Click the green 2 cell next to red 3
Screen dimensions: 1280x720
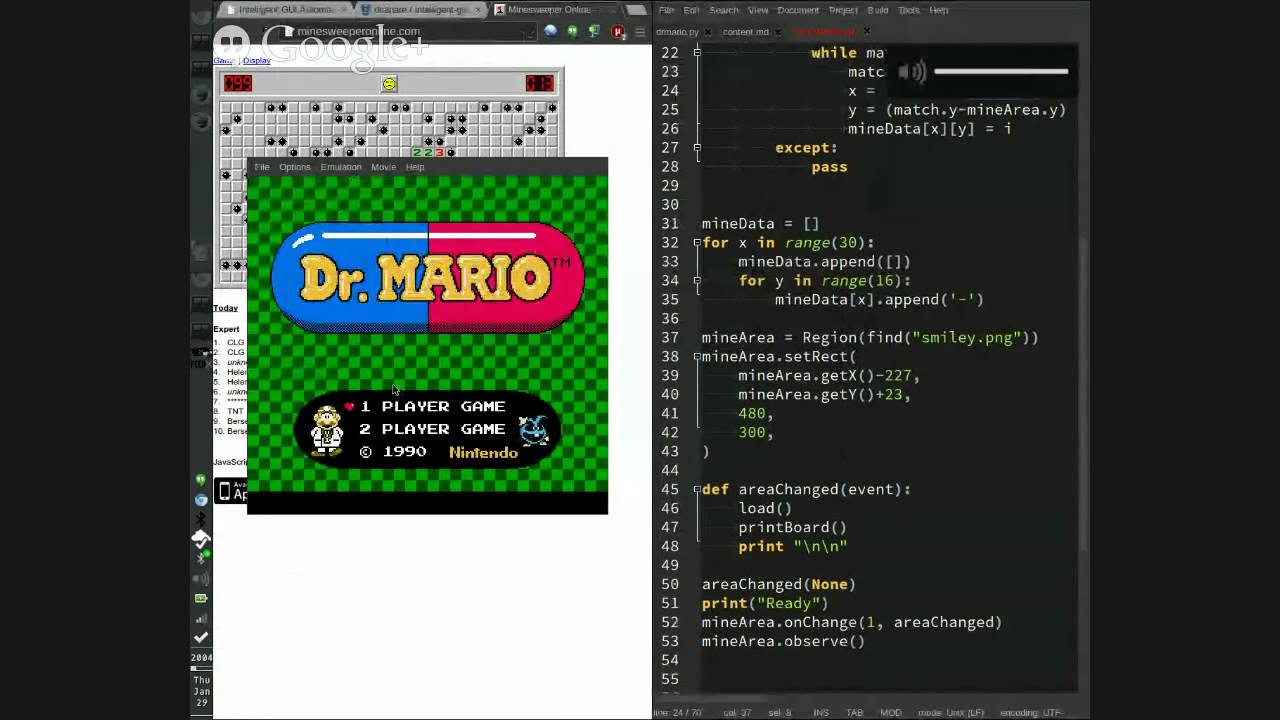click(428, 152)
